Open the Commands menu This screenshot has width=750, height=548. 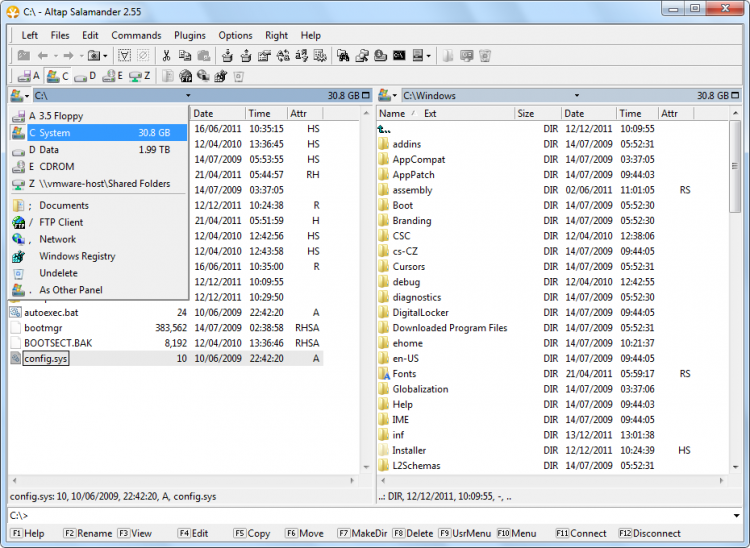[136, 35]
